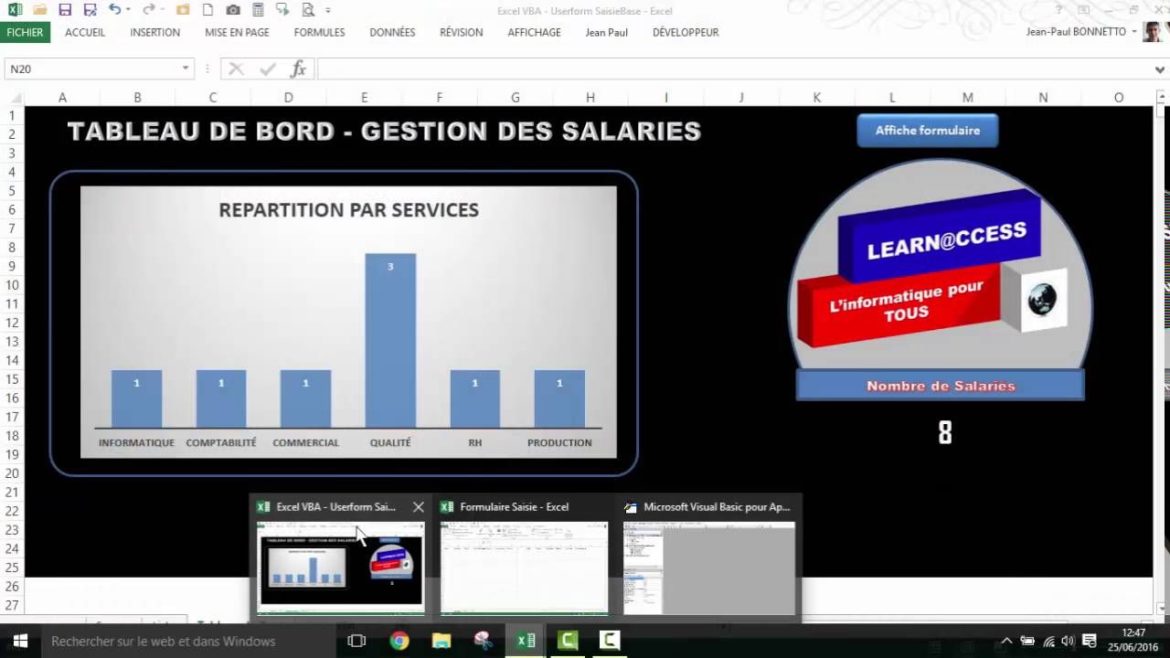The image size is (1170, 658).
Task: Show hidden system tray icons
Action: [1006, 641]
